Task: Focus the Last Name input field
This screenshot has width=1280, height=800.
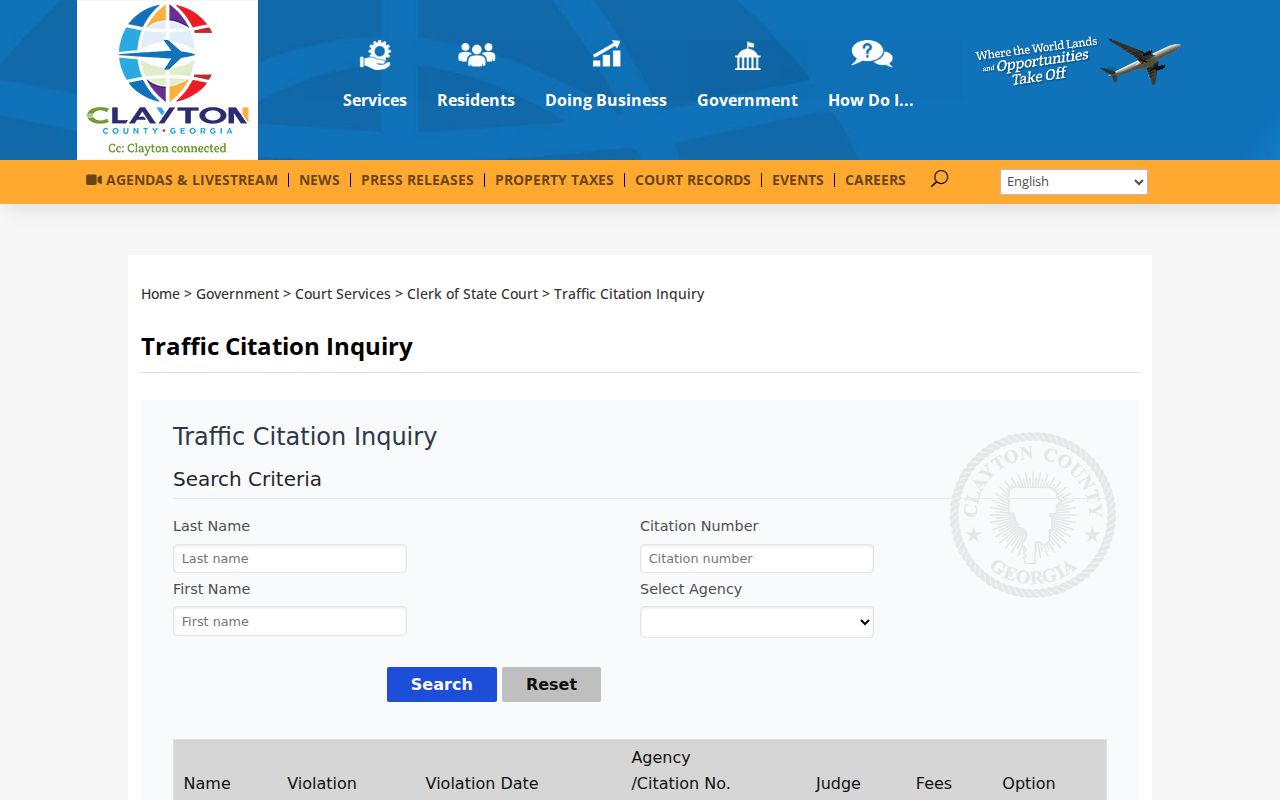Action: click(290, 558)
